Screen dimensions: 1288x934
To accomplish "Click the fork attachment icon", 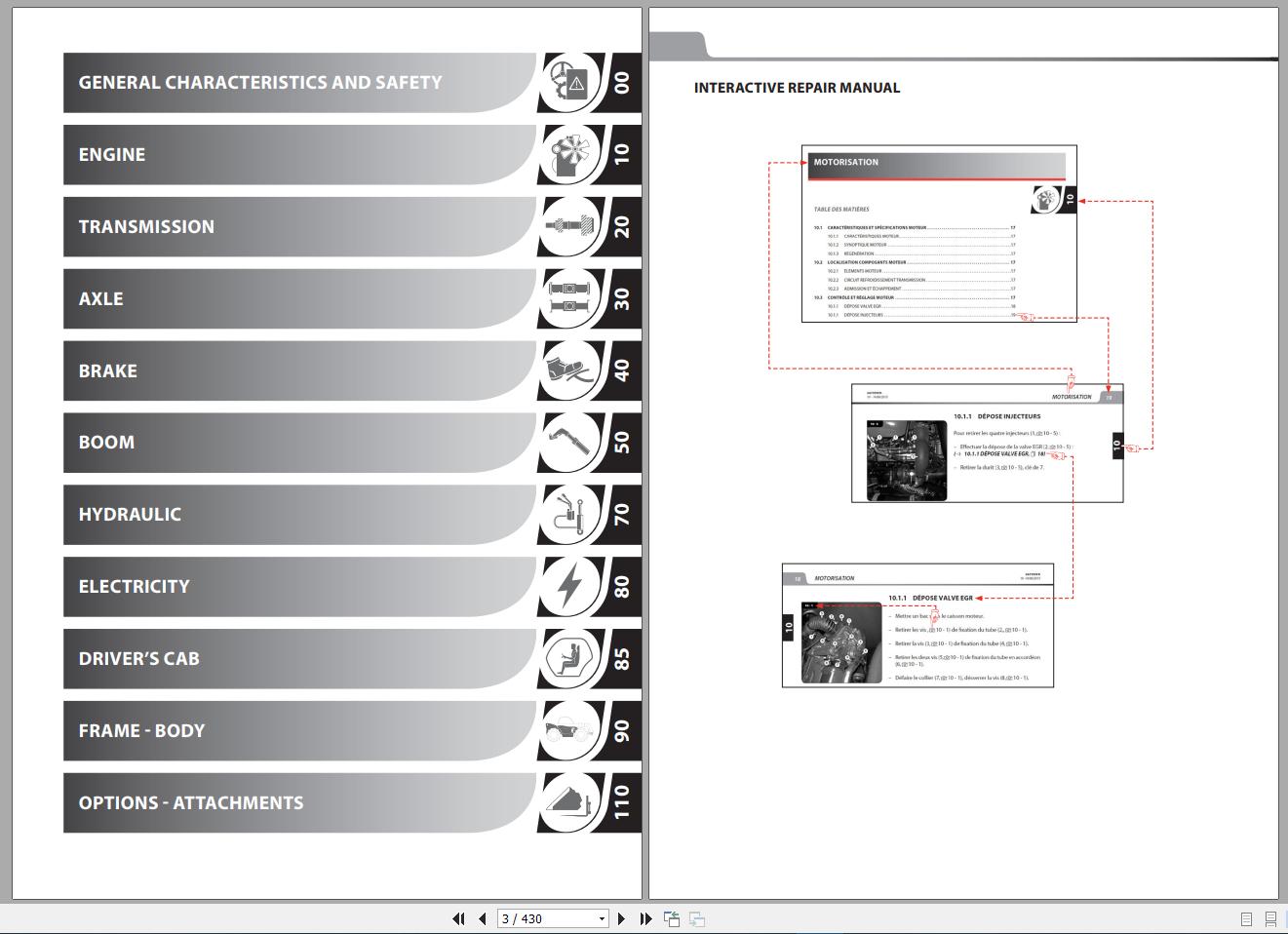I will point(569,803).
